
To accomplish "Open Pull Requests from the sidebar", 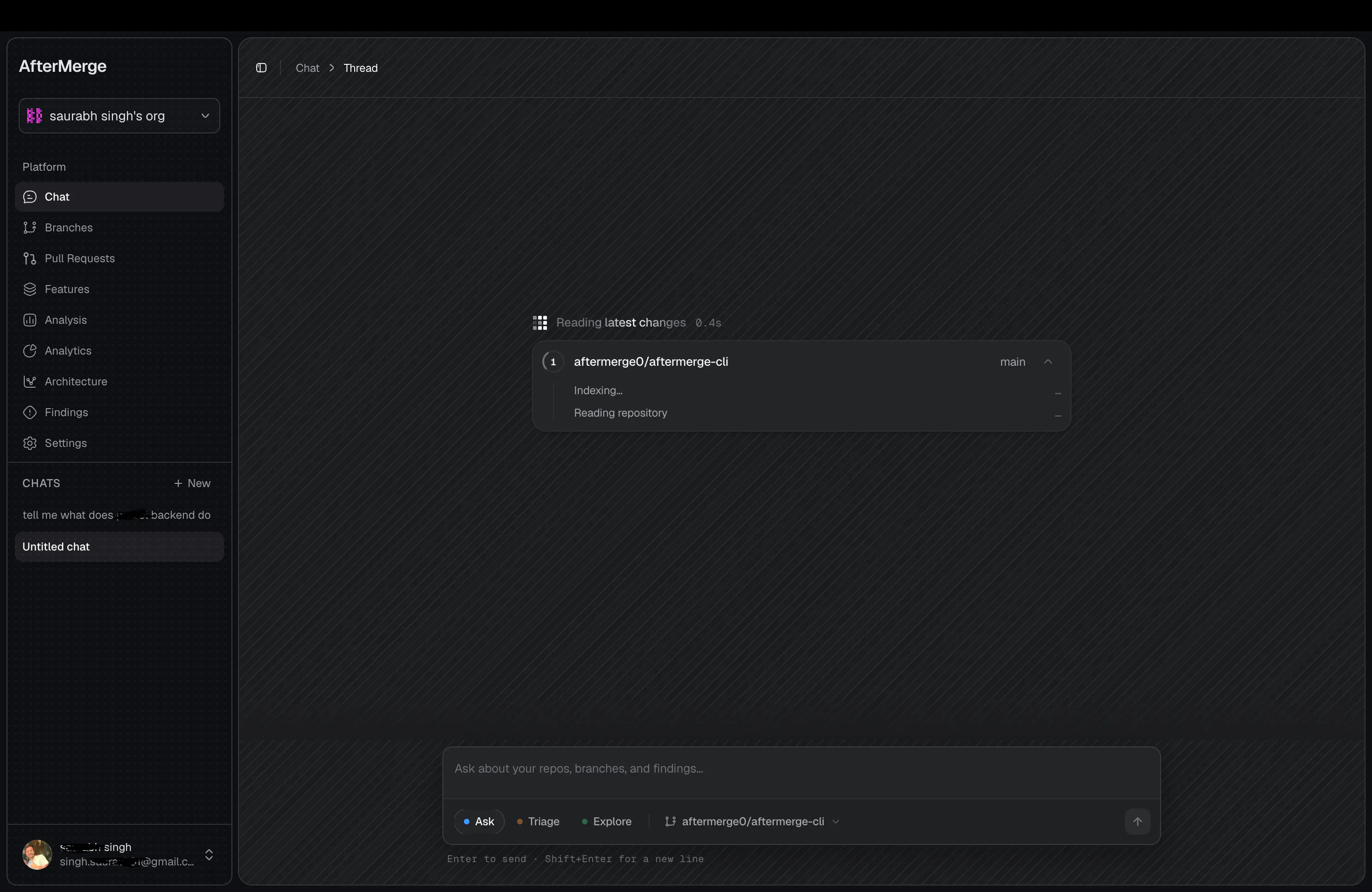I will pos(119,259).
